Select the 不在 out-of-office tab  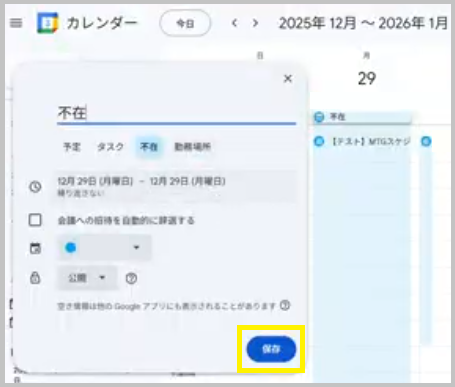point(149,147)
